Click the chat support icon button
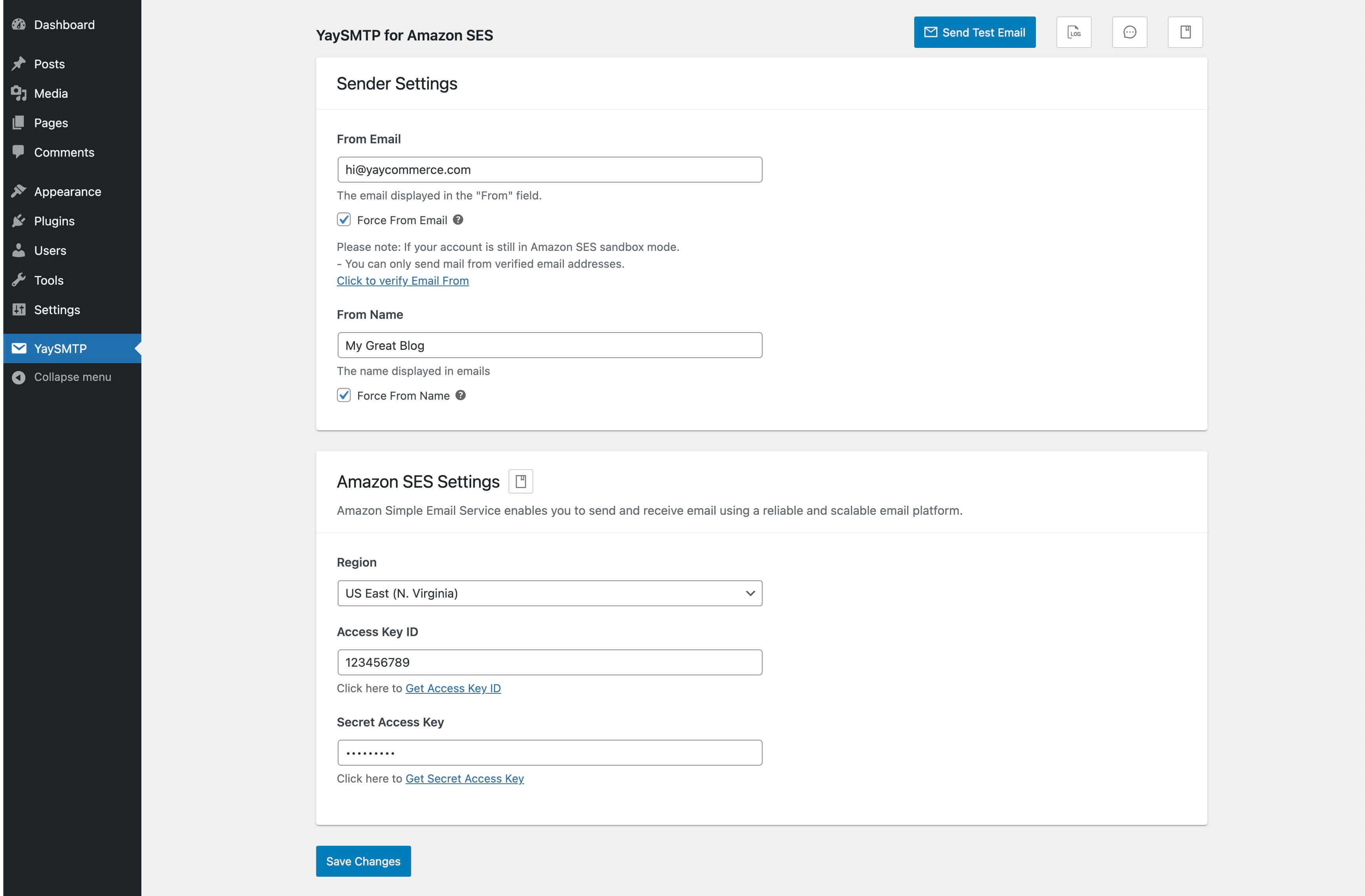 pos(1129,32)
